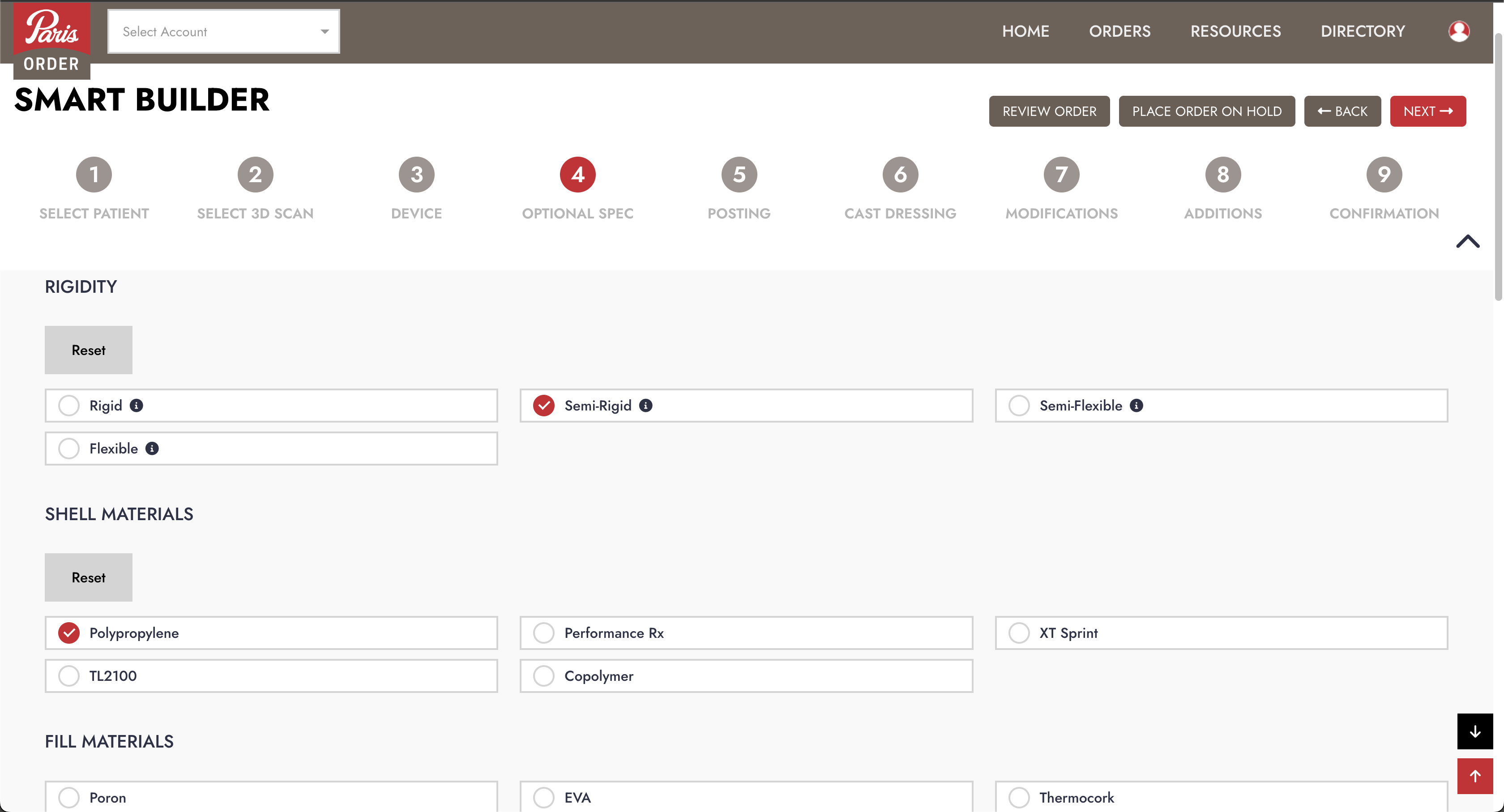1504x812 pixels.
Task: Click the red scroll-to-top arrow button
Action: (x=1475, y=776)
